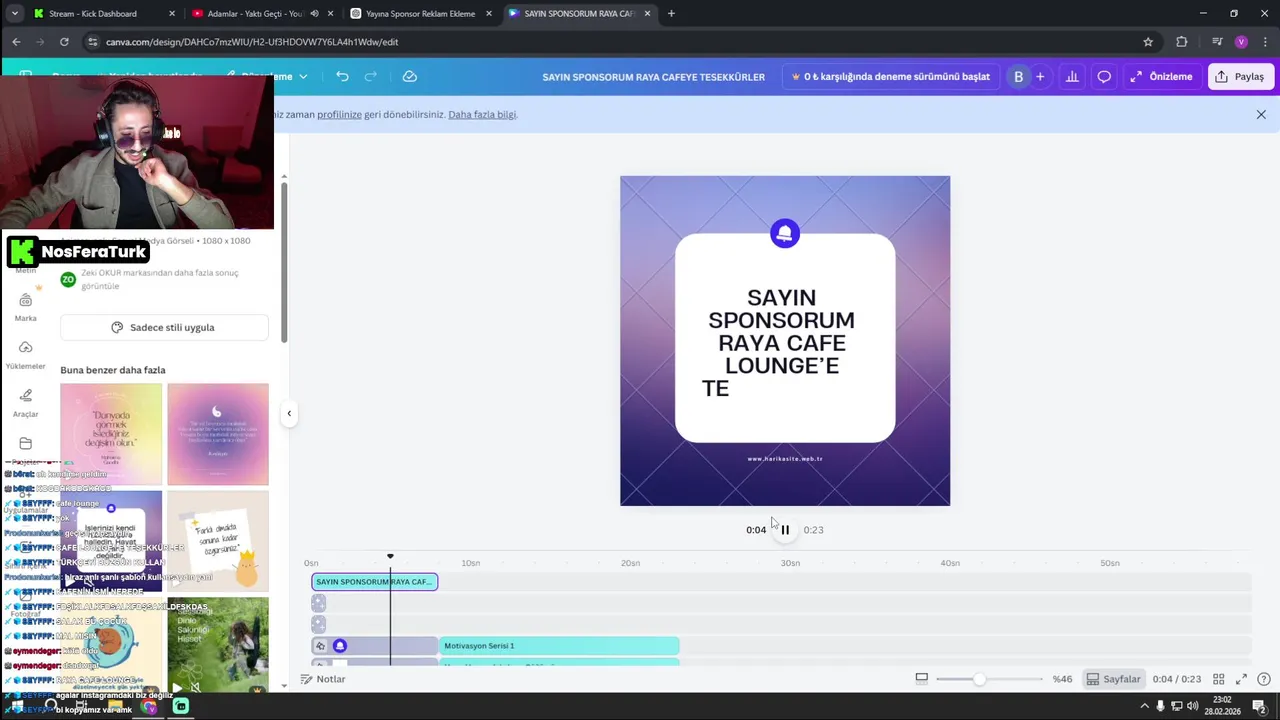1280x720 pixels.
Task: Select the 'Dünyada görmek' pastel template thumbnail
Action: point(111,434)
